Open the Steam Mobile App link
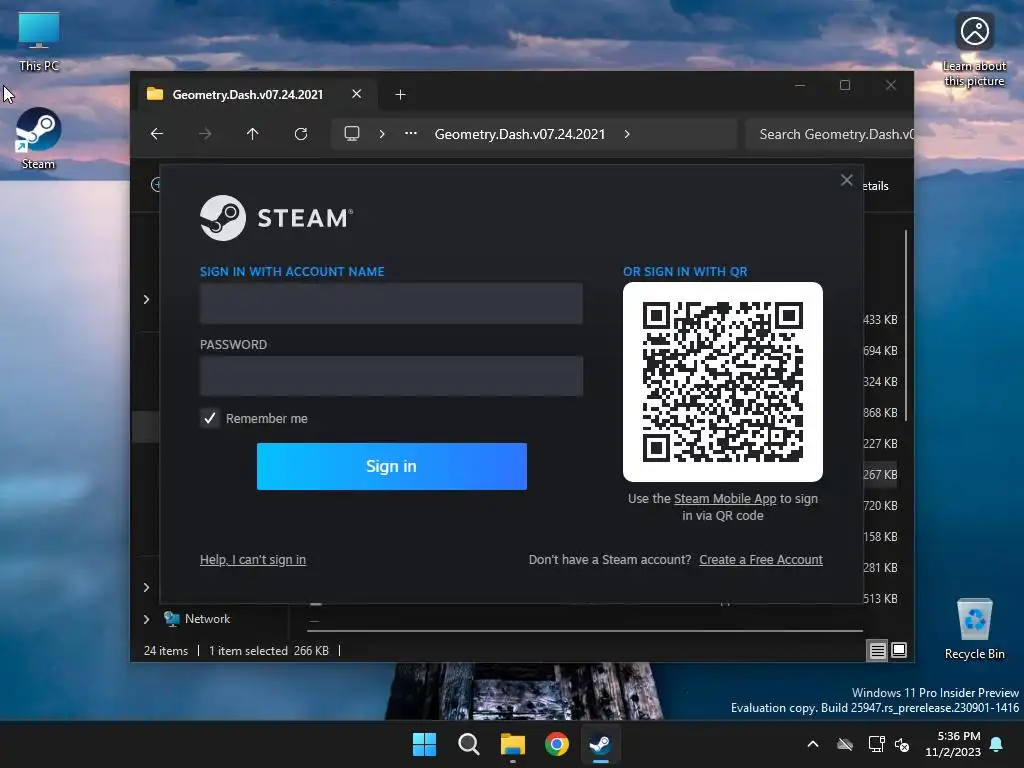This screenshot has height=768, width=1024. (725, 498)
